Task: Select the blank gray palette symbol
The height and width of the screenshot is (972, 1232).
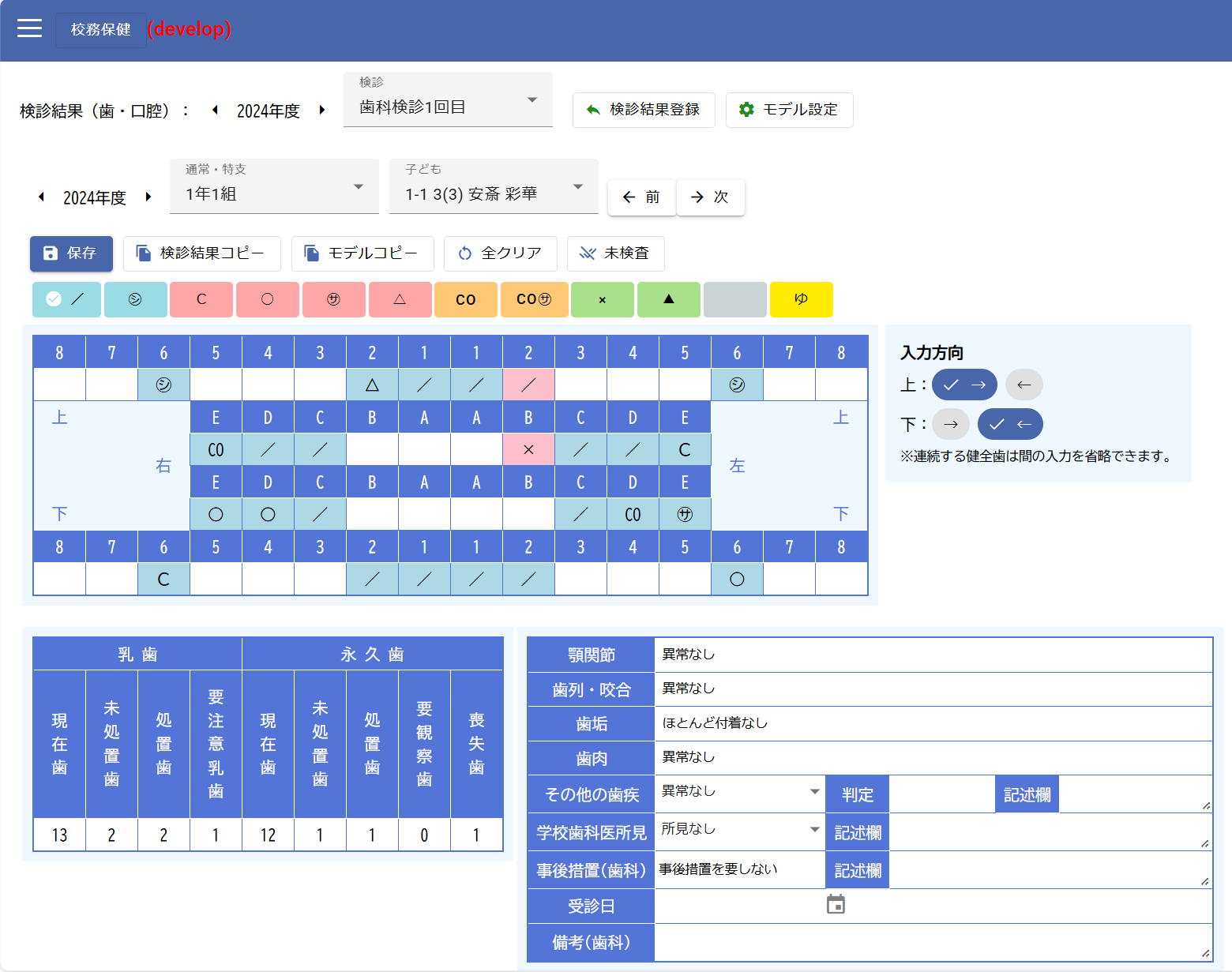Action: 735,299
